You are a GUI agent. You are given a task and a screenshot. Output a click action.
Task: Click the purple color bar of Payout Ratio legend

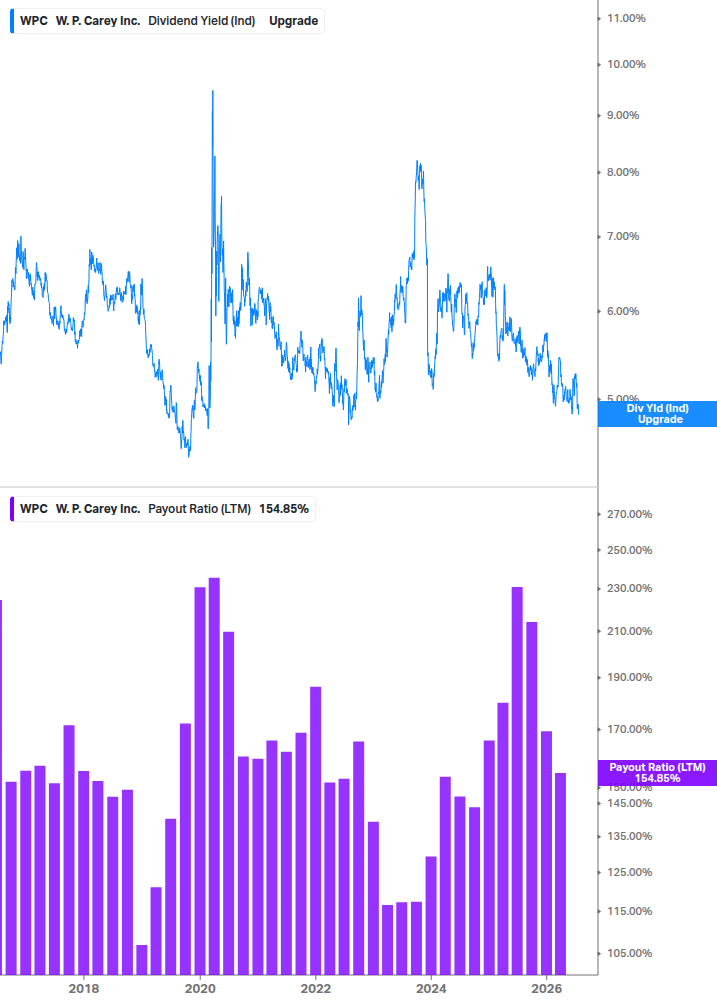click(x=12, y=509)
